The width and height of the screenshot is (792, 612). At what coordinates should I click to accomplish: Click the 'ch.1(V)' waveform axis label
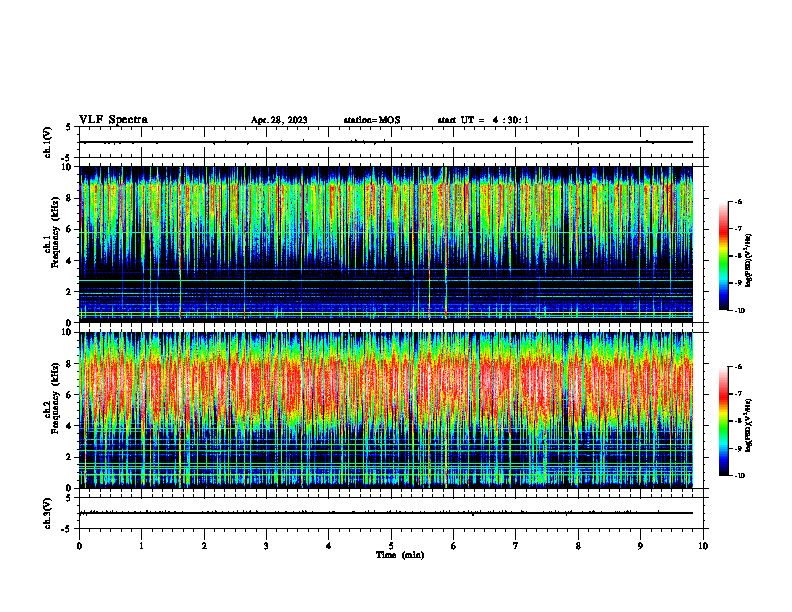click(47, 142)
